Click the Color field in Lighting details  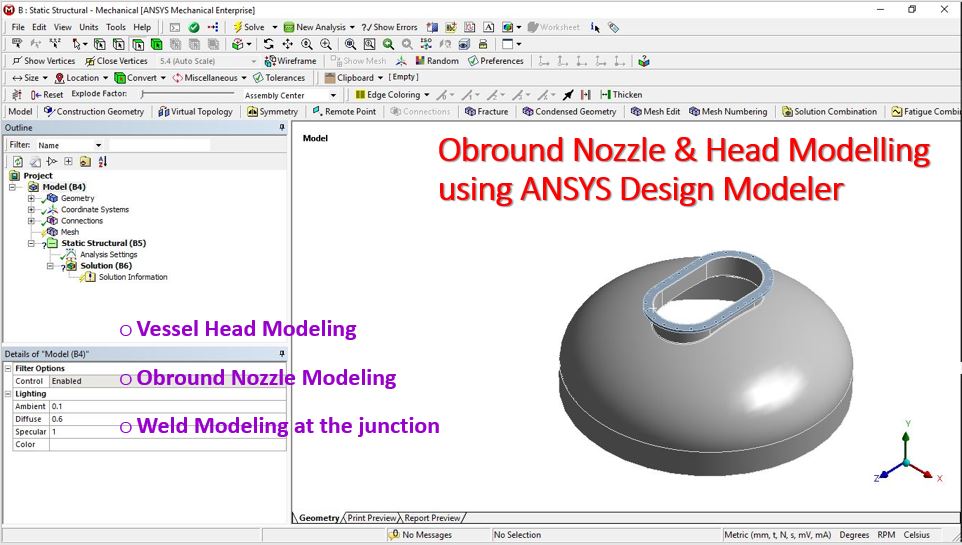(x=167, y=444)
